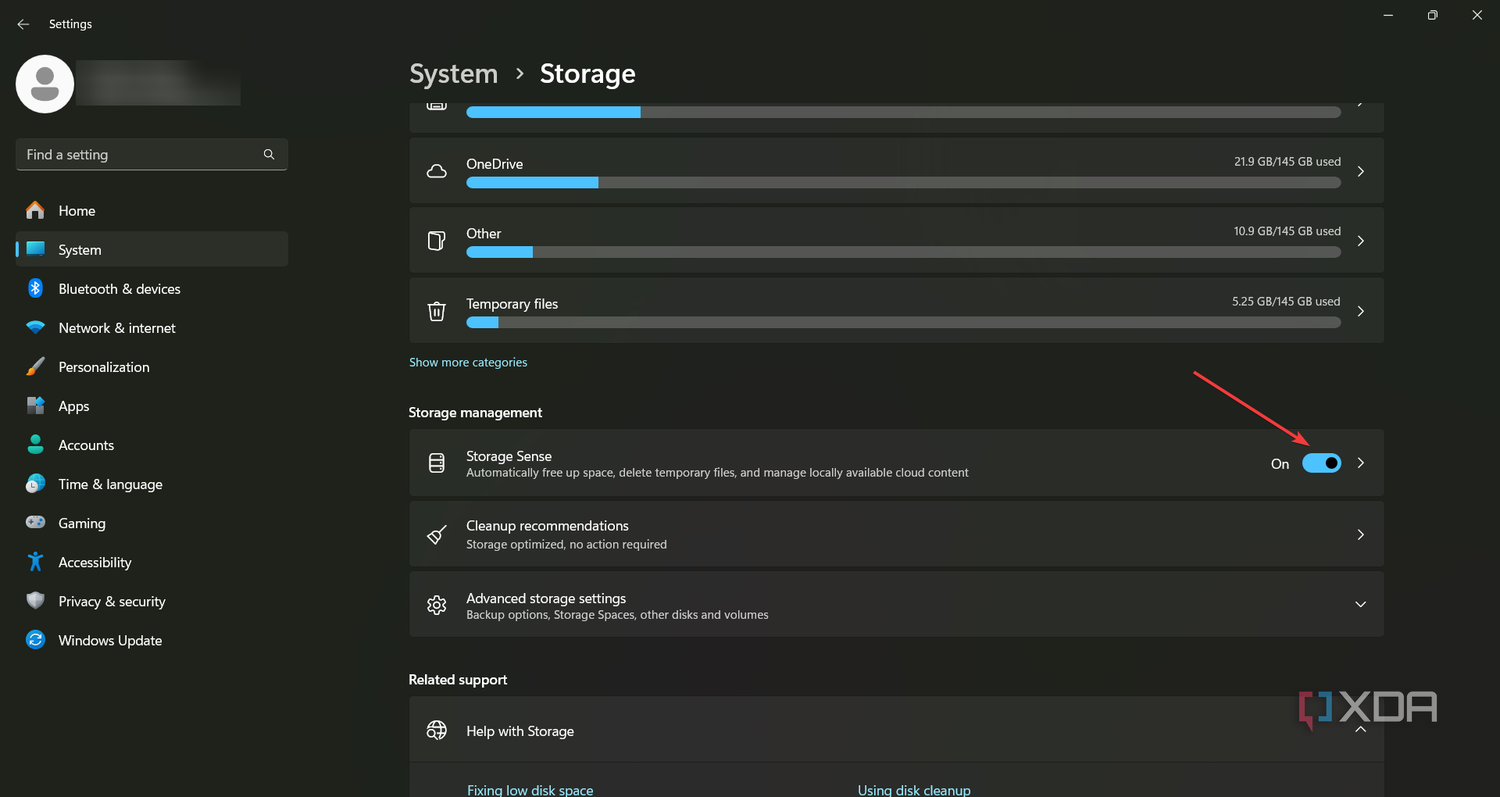Click the OneDrive cloud icon
Viewport: 1500px width, 797px height.
[436, 171]
